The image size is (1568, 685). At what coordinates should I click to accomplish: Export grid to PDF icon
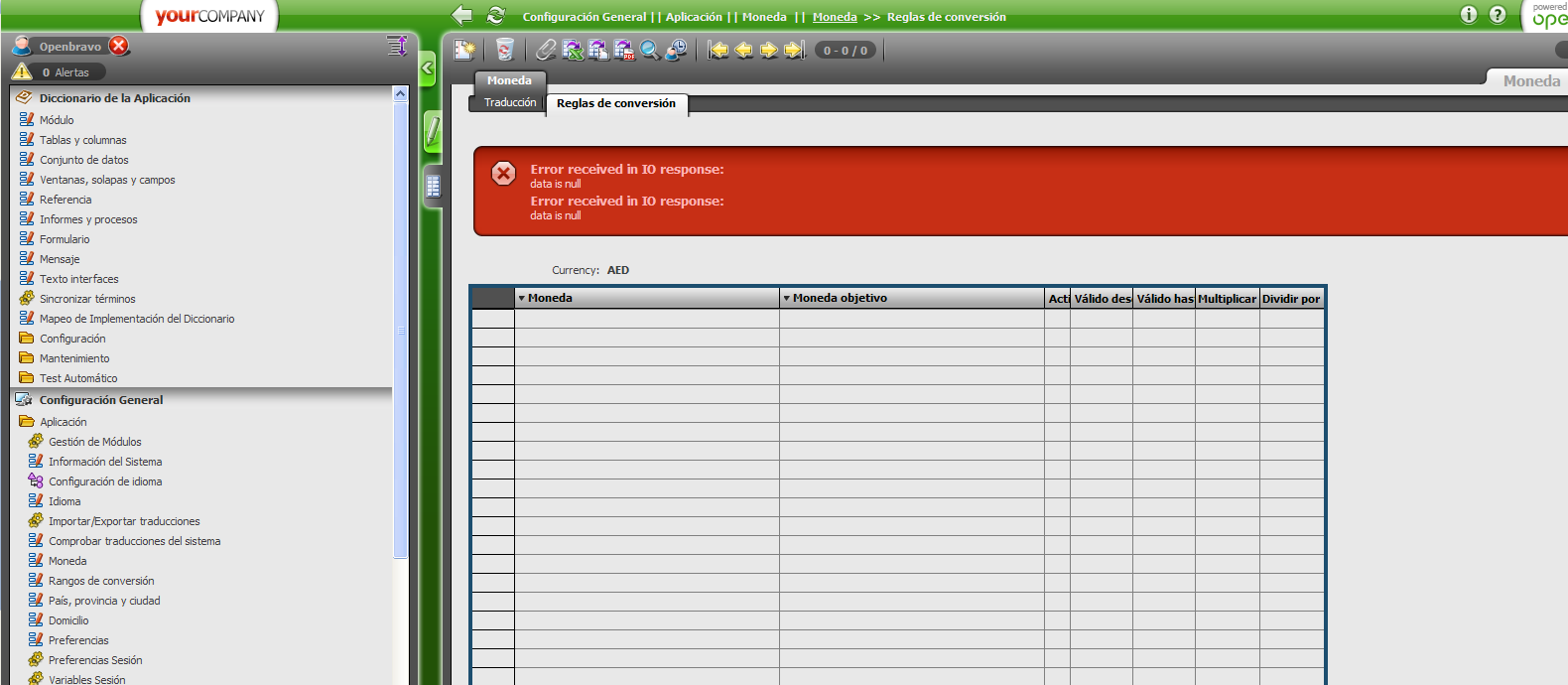(x=624, y=50)
